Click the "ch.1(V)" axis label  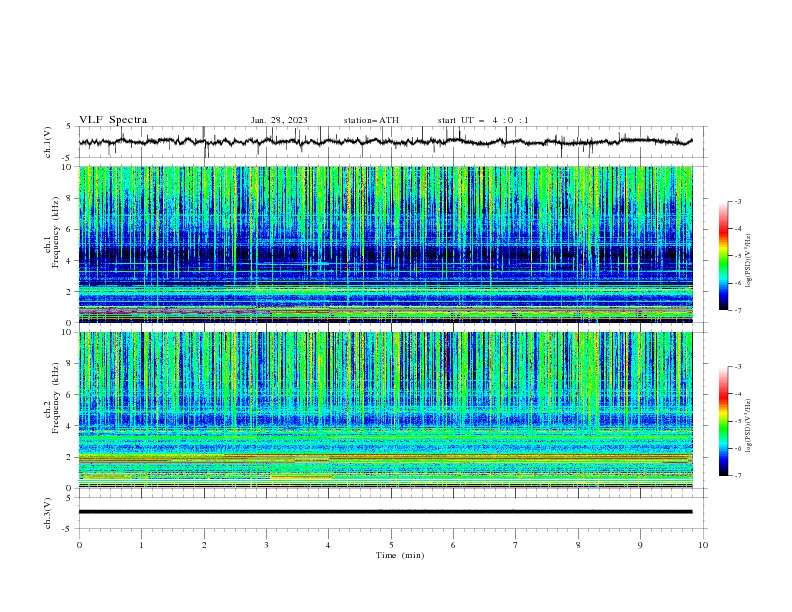tap(48, 142)
